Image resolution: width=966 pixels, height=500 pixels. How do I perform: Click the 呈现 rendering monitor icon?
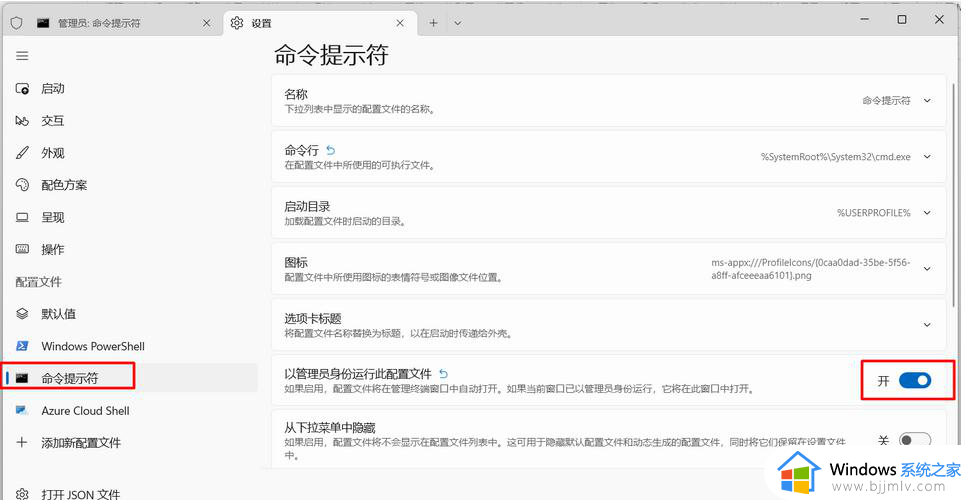coord(22,217)
